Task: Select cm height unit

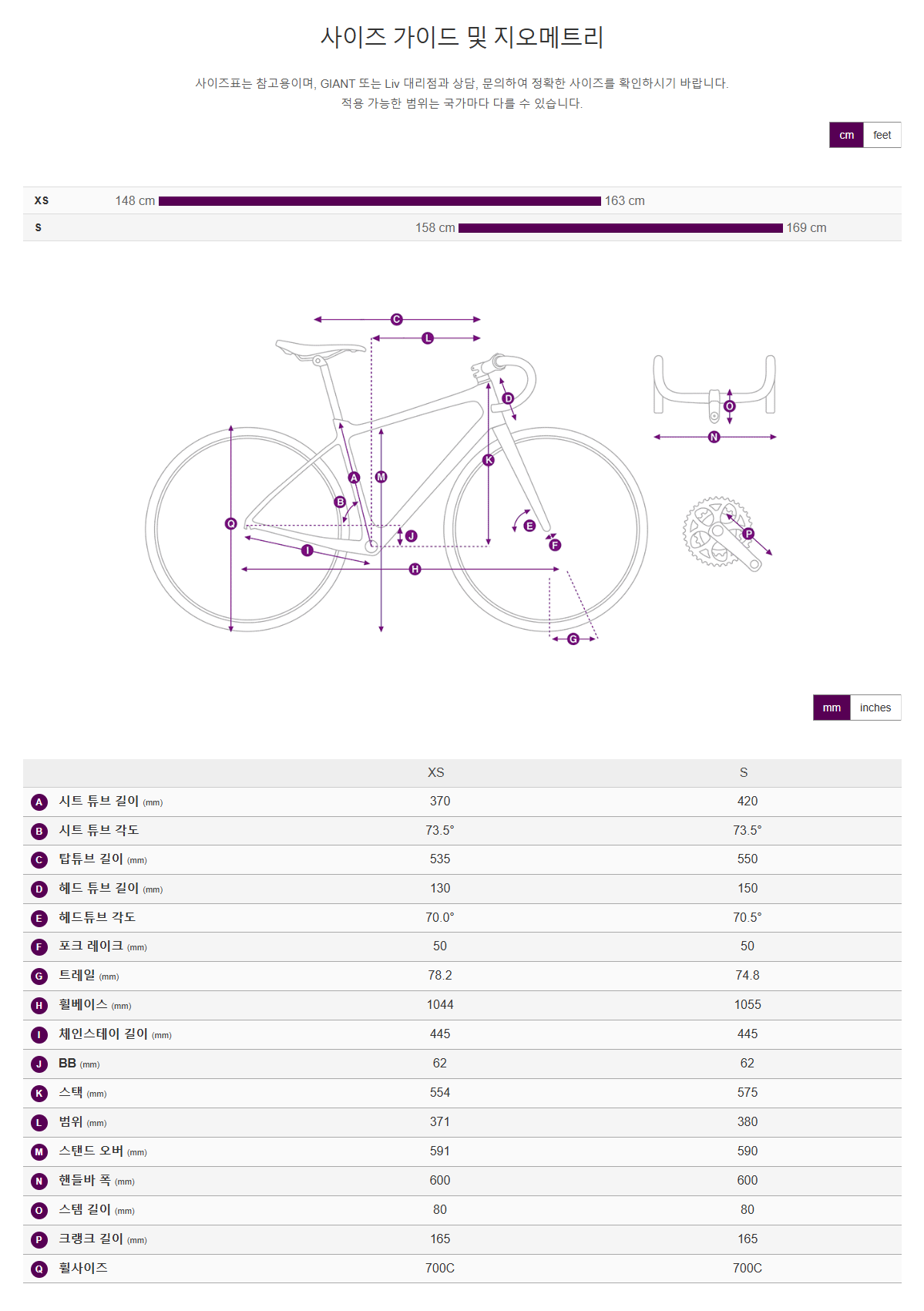Action: (846, 135)
